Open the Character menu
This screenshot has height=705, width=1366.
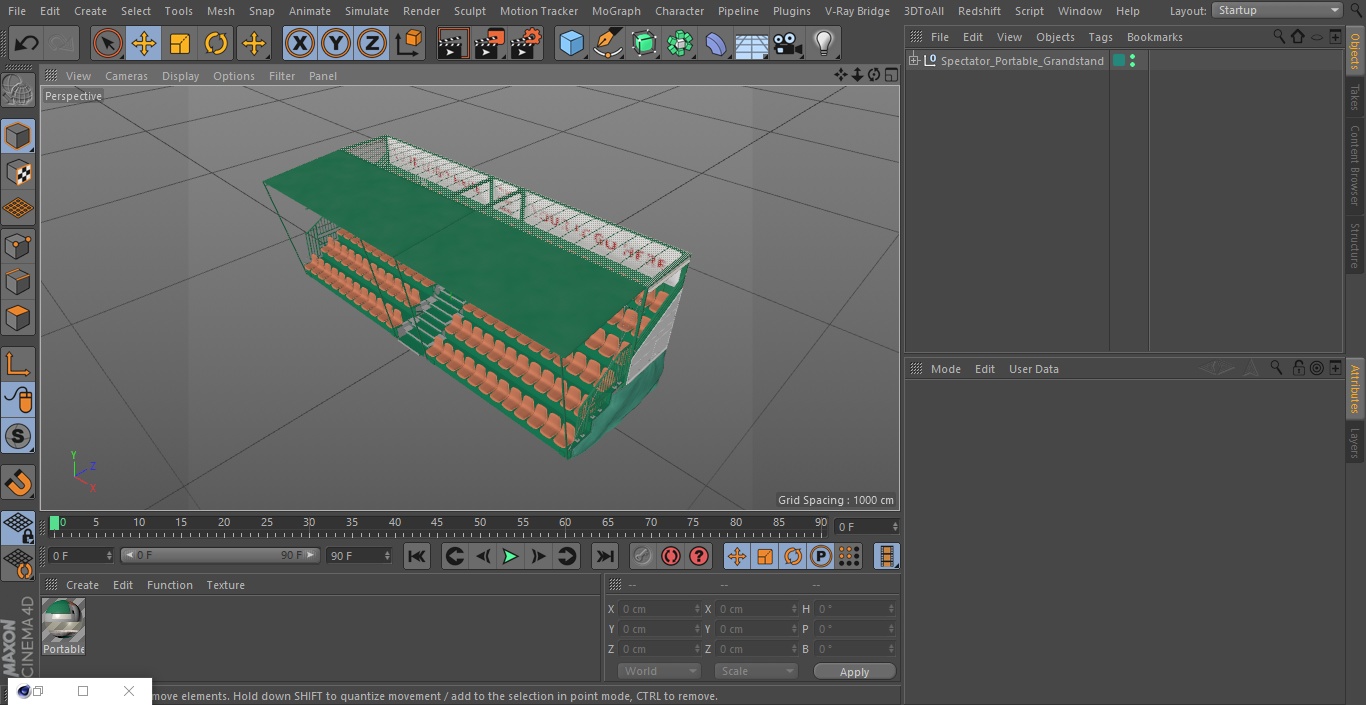(x=680, y=11)
